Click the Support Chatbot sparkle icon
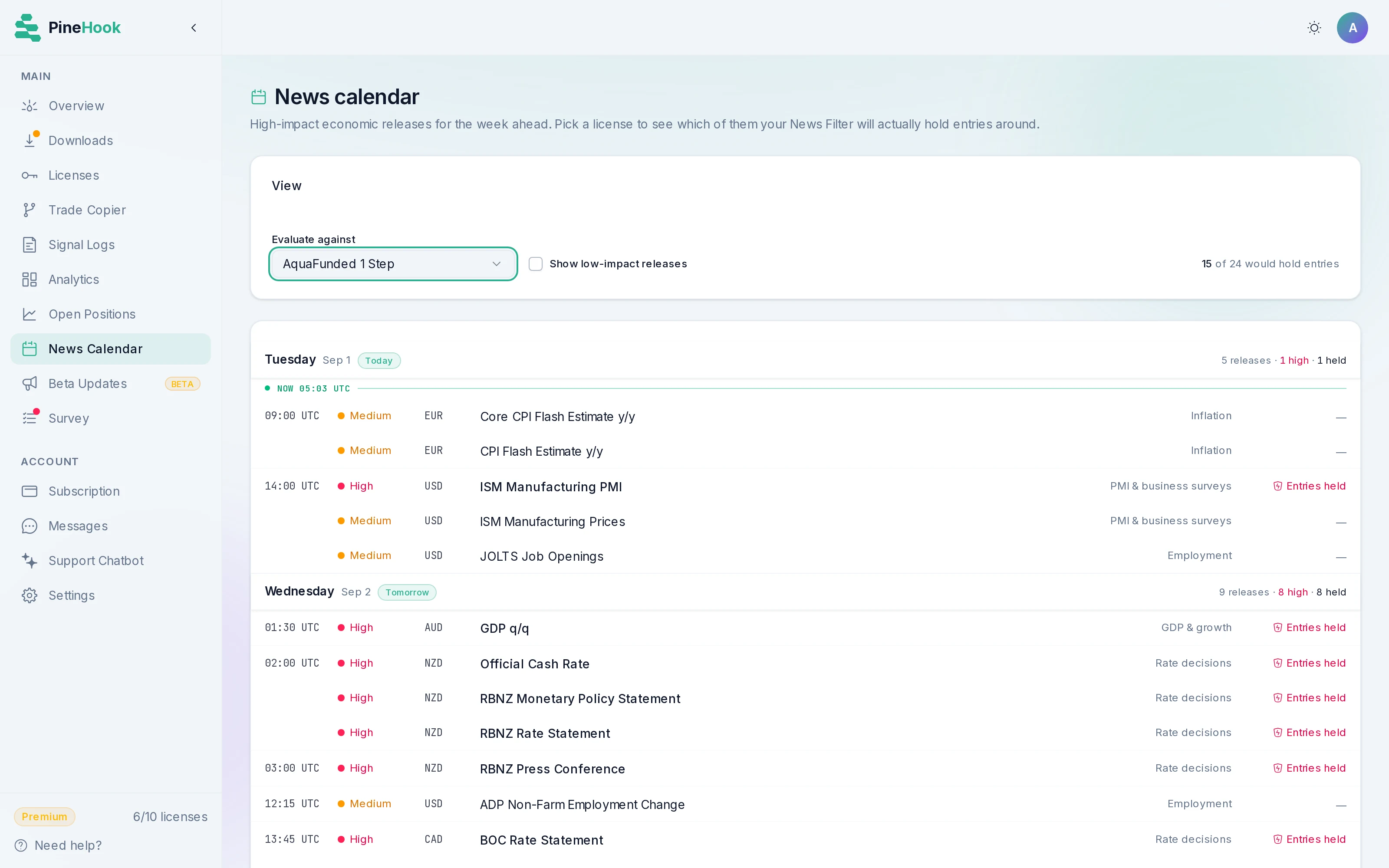 coord(29,561)
